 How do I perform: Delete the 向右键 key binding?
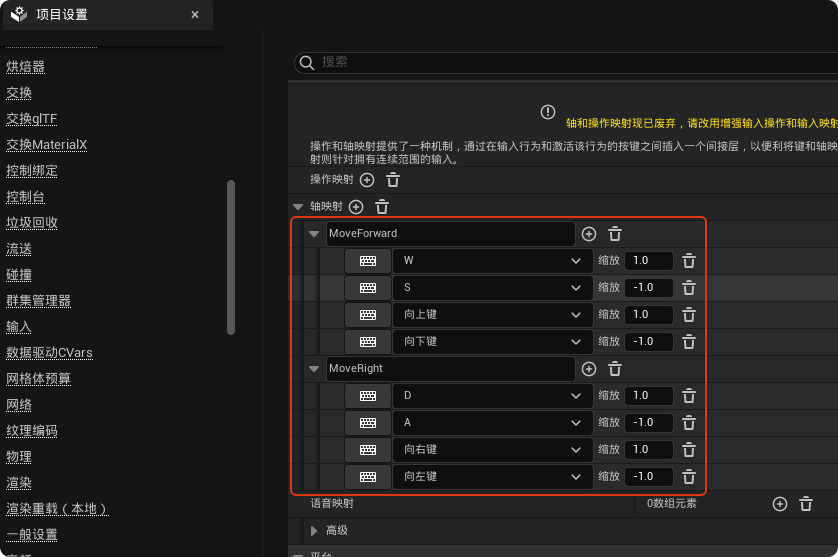pyautogui.click(x=689, y=450)
